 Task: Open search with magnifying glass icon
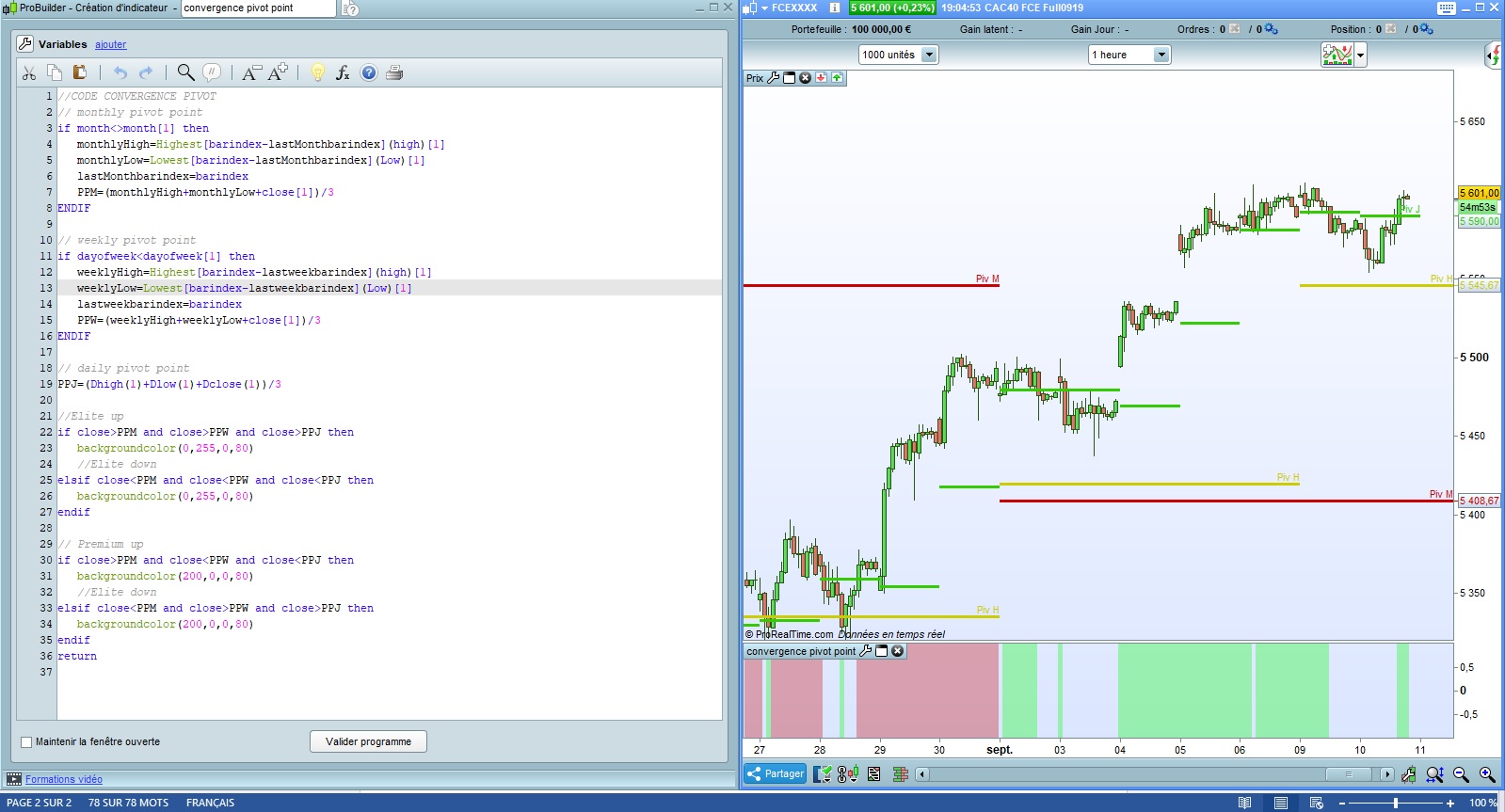coord(186,72)
